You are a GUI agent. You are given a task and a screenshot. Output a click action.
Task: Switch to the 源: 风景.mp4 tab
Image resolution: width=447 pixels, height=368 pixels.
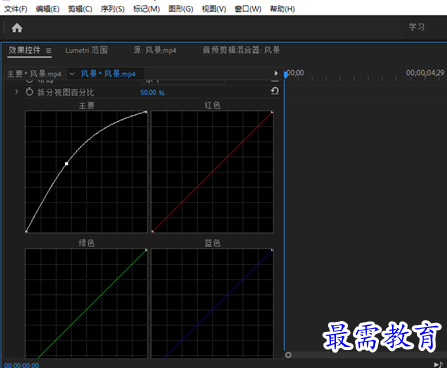pos(155,51)
